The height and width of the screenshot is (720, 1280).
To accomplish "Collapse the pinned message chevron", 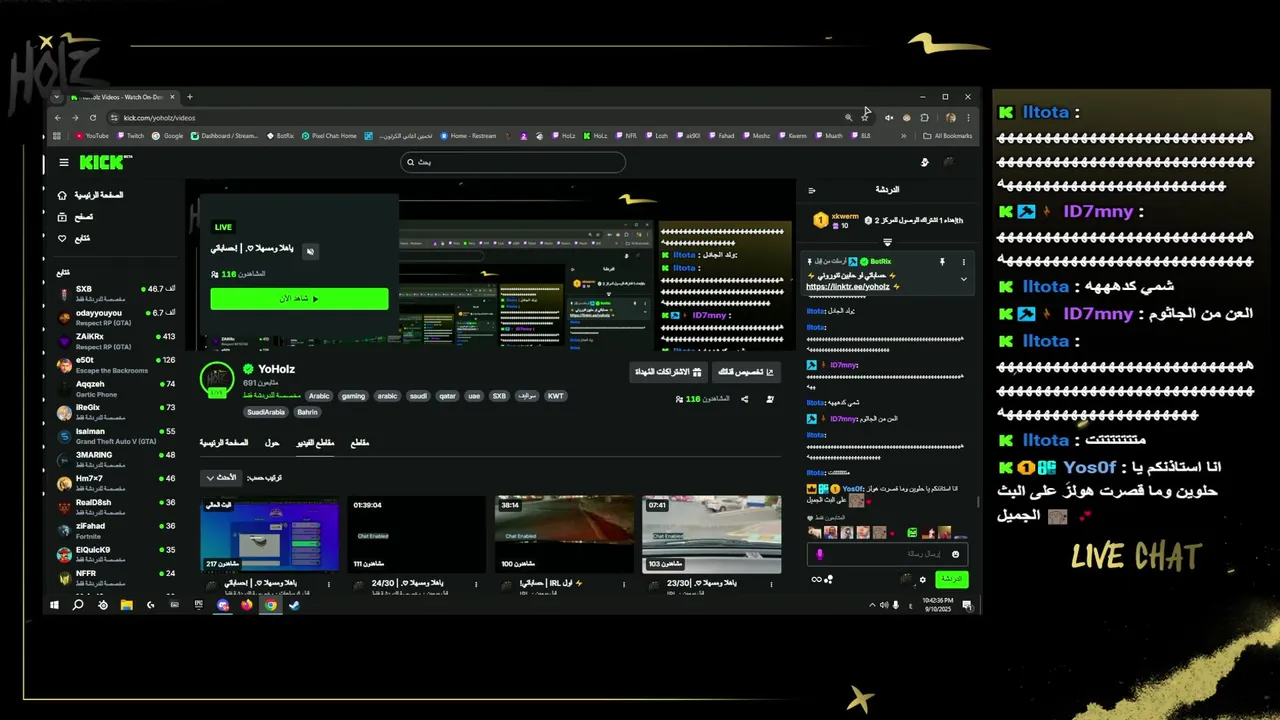I will [x=964, y=279].
